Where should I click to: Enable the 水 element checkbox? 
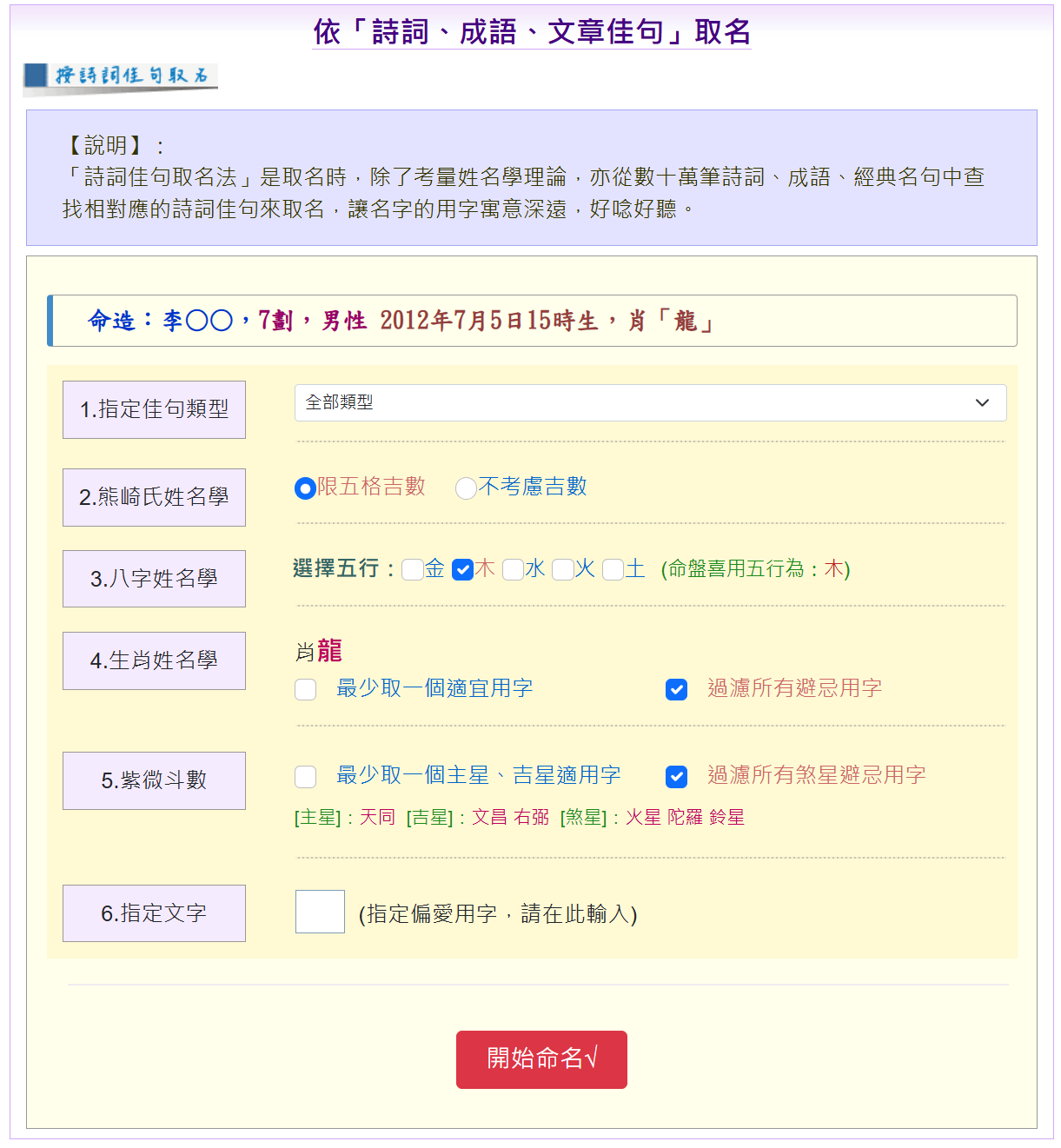(514, 570)
